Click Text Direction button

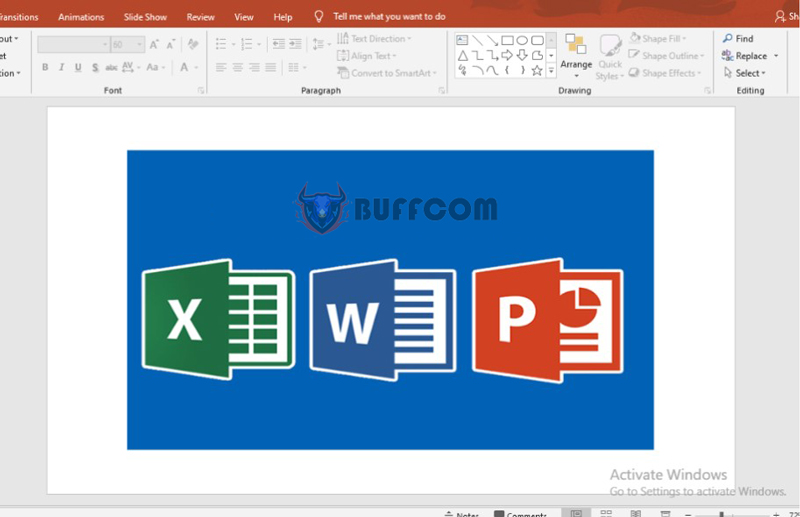374,38
